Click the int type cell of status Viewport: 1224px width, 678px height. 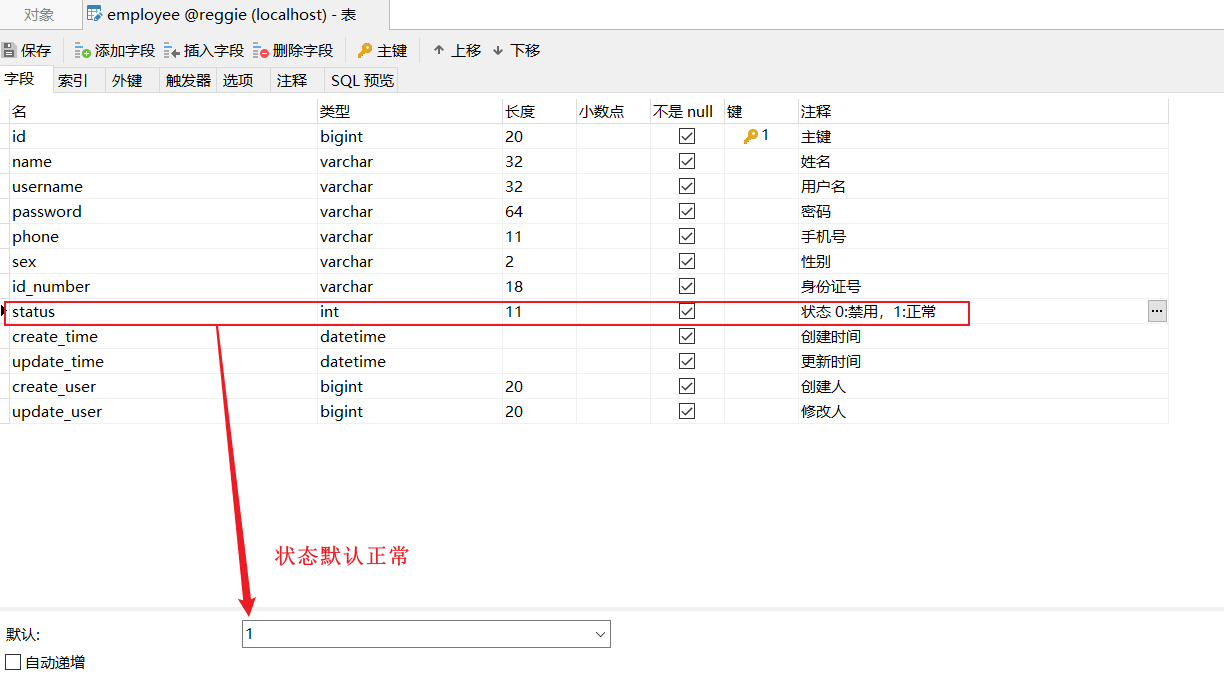[410, 311]
